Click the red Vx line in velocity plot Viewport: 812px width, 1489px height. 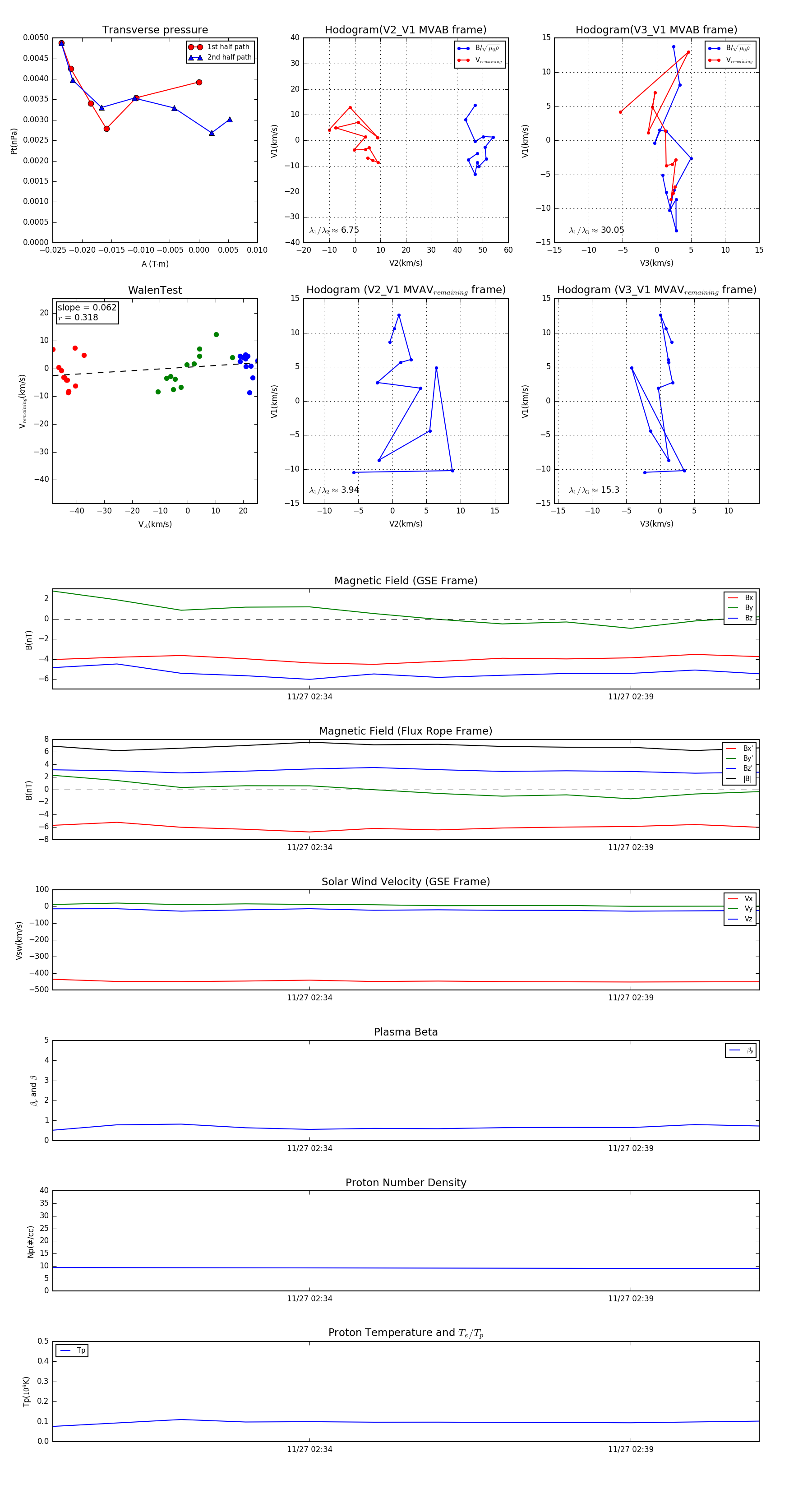(406, 981)
